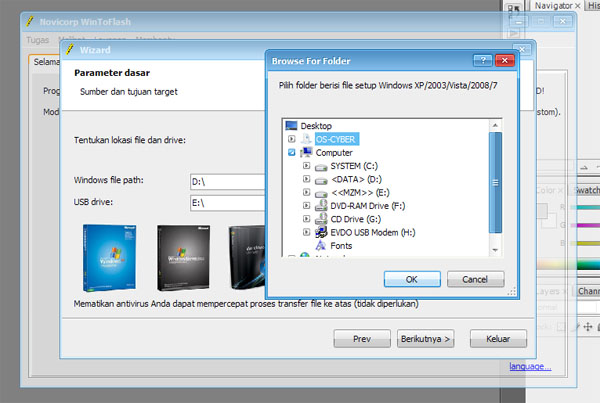This screenshot has width=600, height=403.
Task: Click the Windows Server 2003 box thumbnail
Action: pos(184,258)
